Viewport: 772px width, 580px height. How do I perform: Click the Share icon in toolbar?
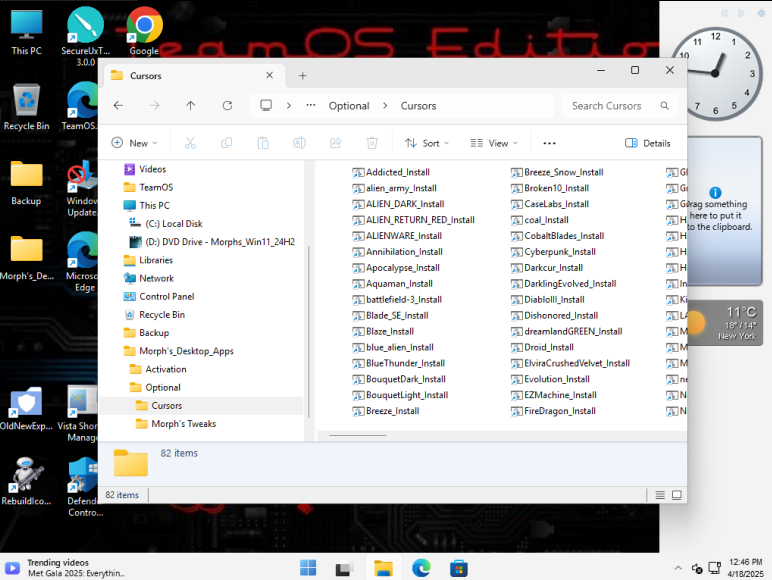tap(336, 143)
